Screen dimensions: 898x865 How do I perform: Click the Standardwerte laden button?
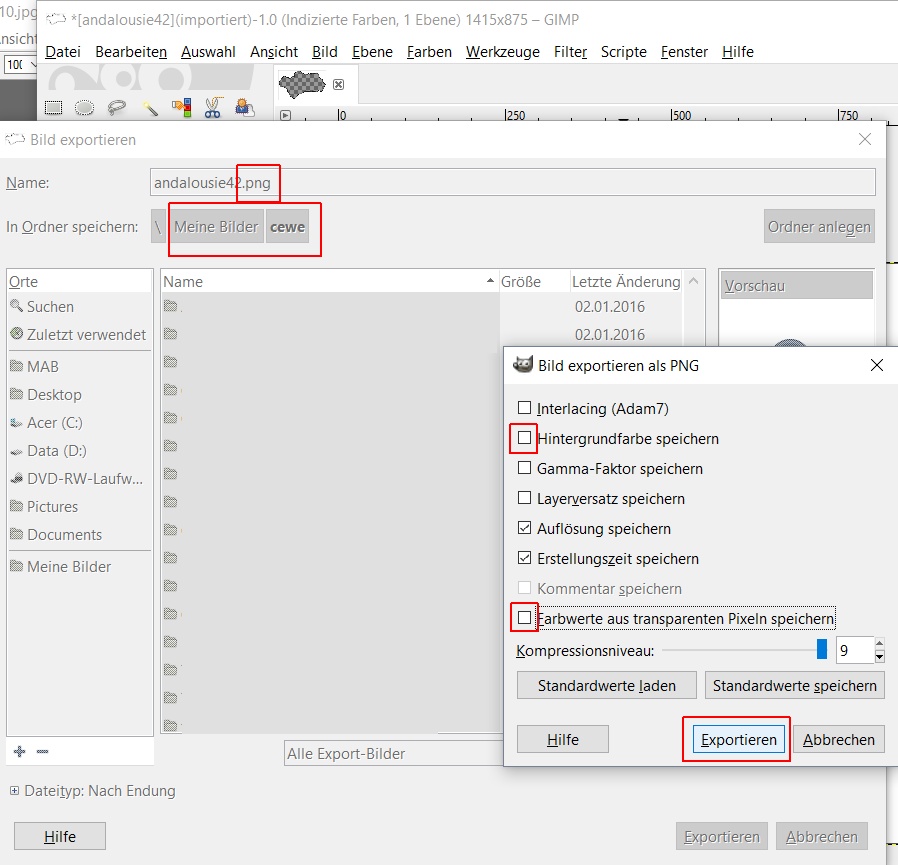click(x=606, y=686)
